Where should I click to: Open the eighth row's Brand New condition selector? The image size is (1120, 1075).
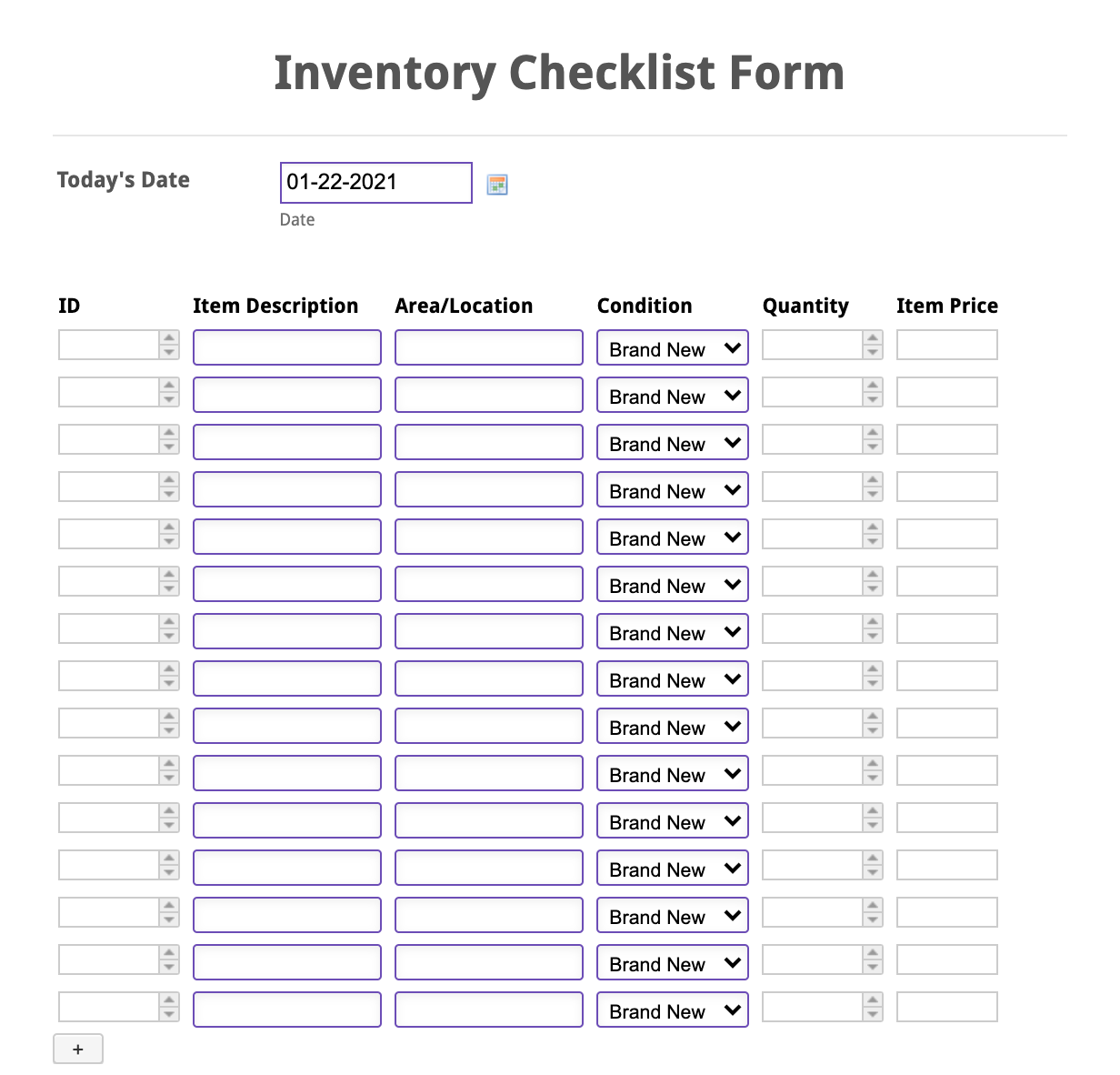672,678
